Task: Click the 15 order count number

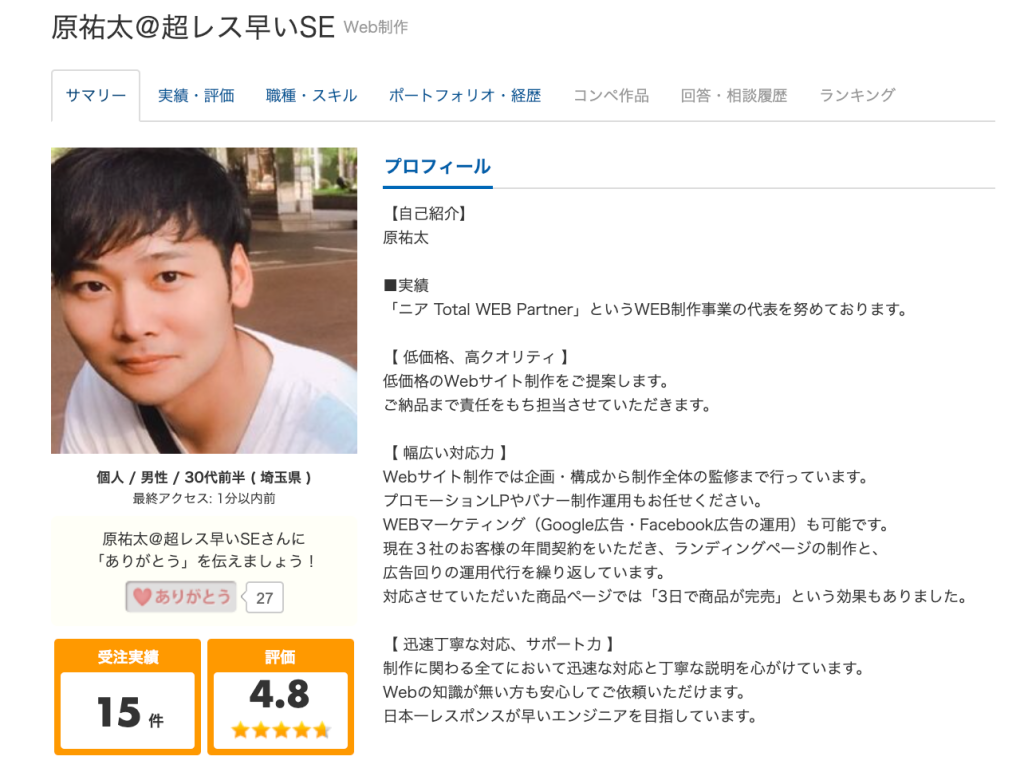Action: pos(119,712)
